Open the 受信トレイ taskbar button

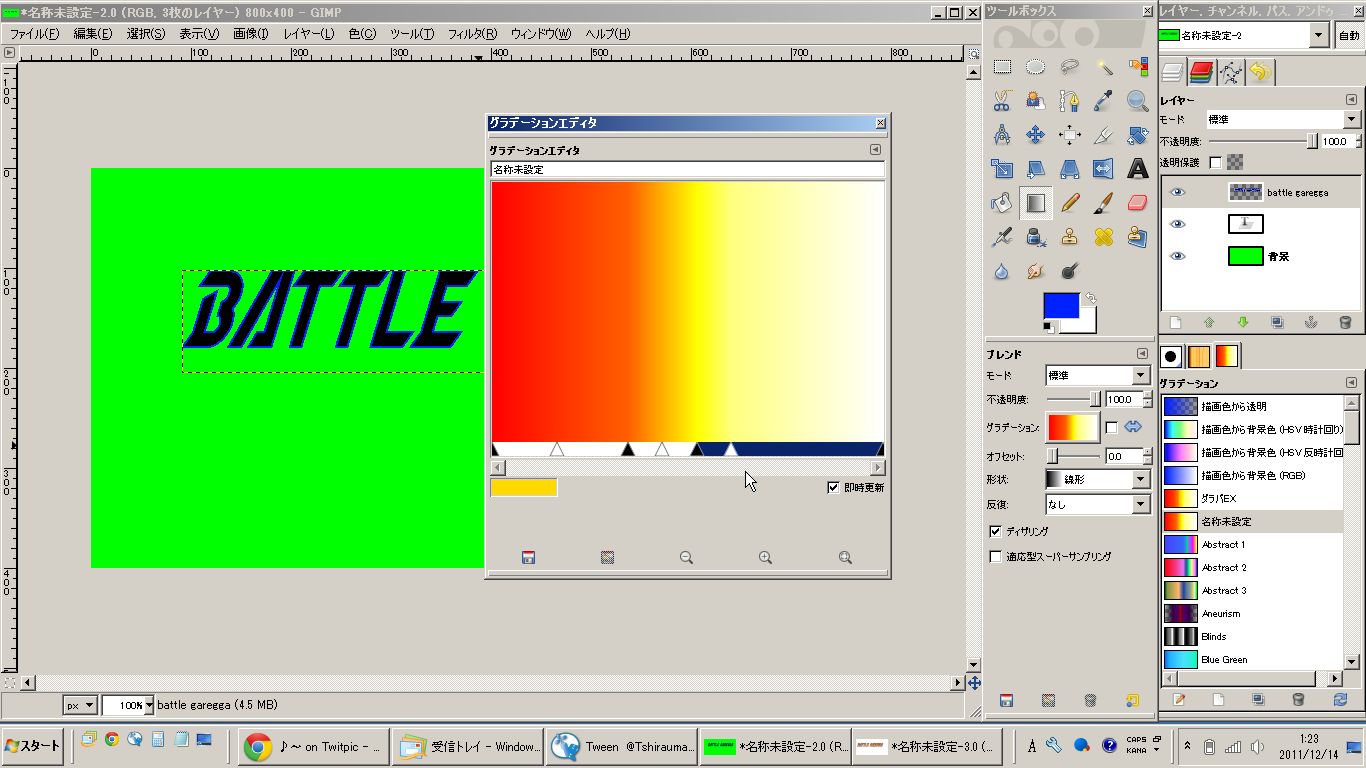469,746
